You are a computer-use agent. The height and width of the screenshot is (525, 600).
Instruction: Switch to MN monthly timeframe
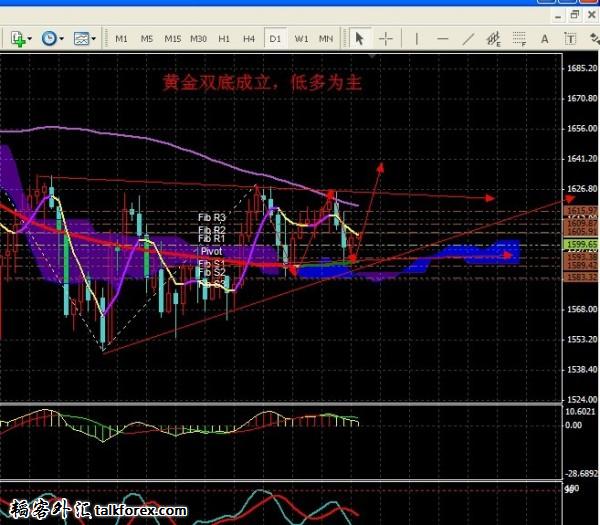pyautogui.click(x=326, y=39)
